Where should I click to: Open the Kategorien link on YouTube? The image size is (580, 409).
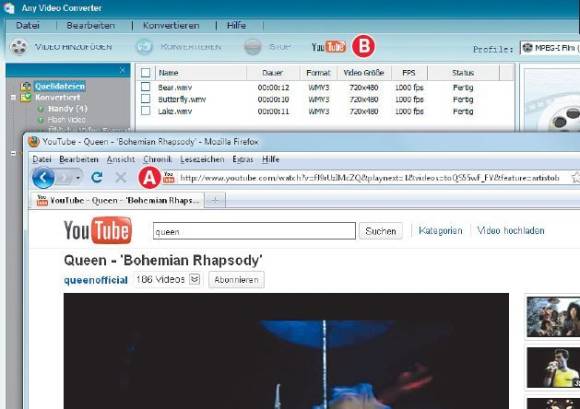tap(440, 231)
